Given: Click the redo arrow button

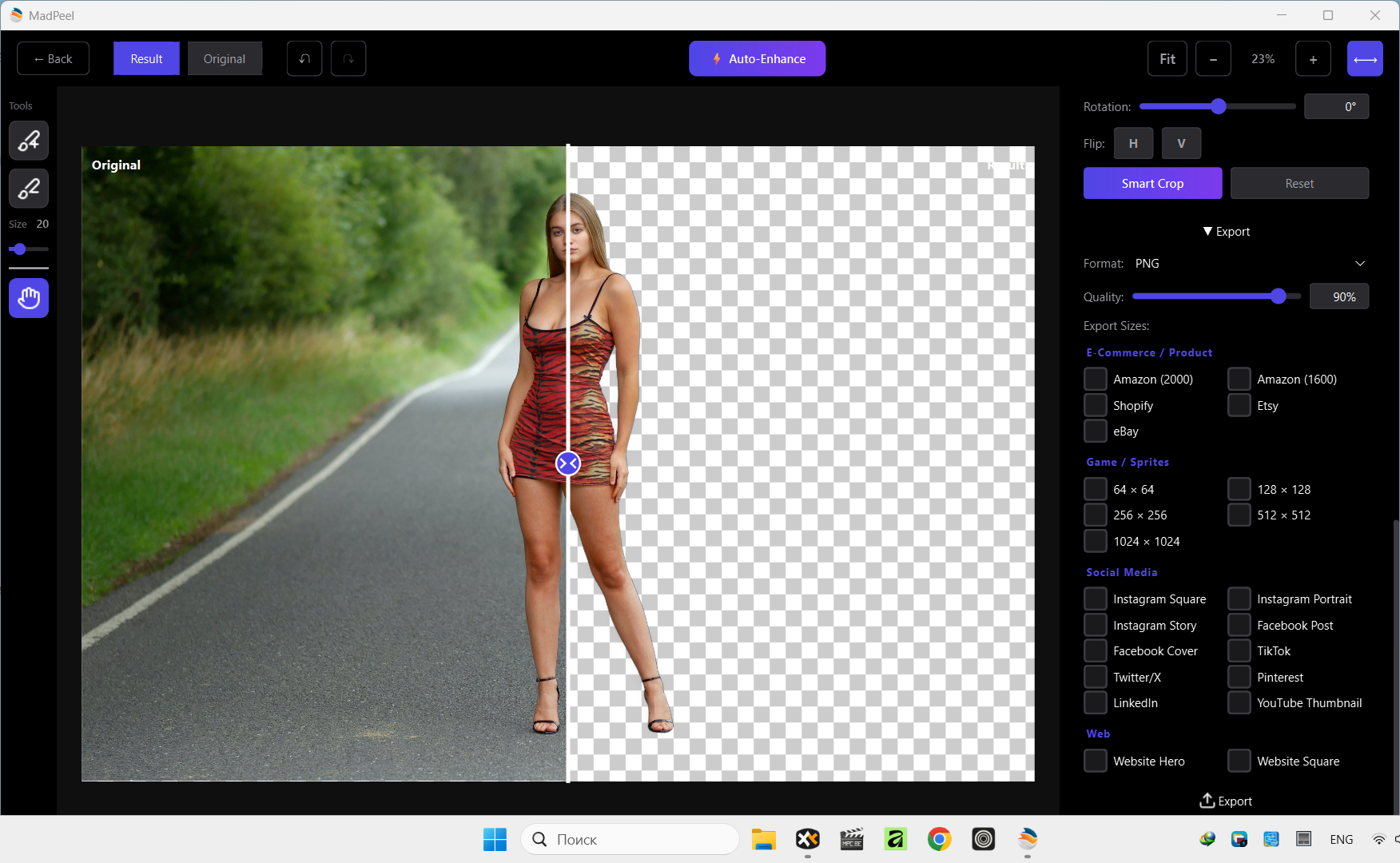Looking at the screenshot, I should [348, 59].
